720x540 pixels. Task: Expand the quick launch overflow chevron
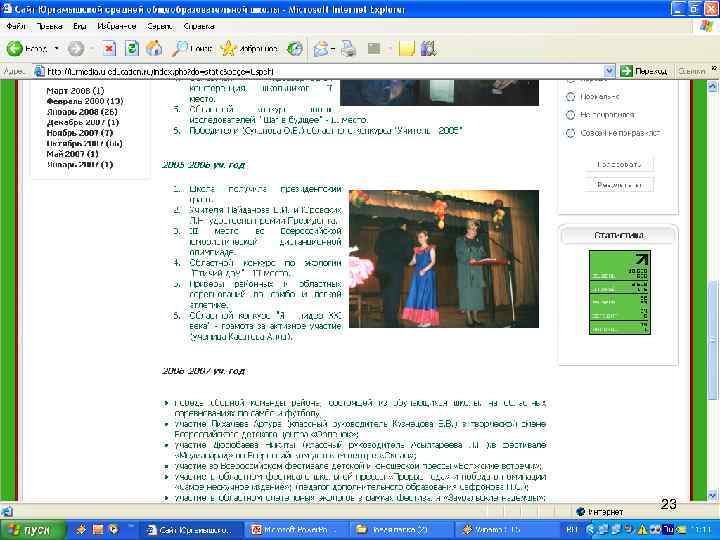click(x=130, y=526)
